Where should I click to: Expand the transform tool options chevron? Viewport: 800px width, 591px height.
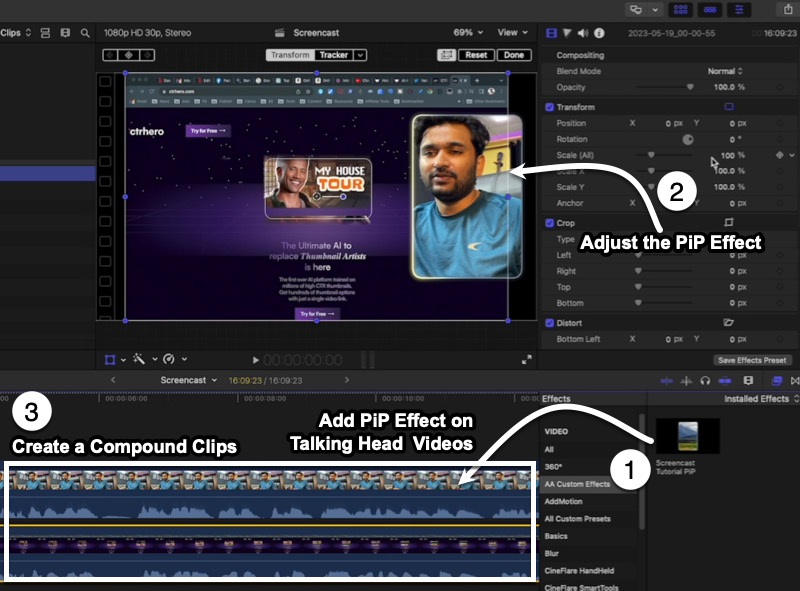[x=123, y=360]
